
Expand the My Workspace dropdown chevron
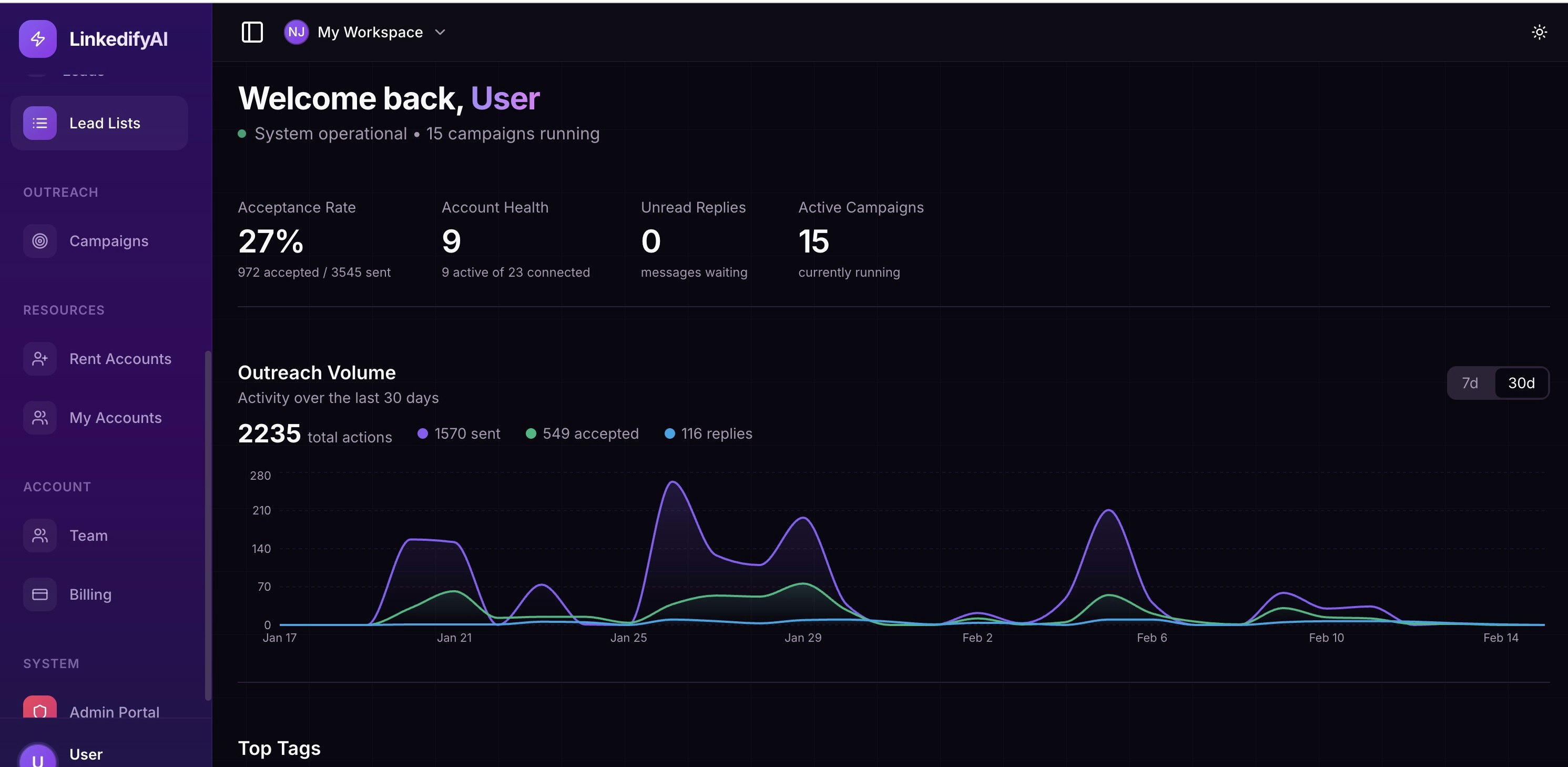(x=440, y=32)
